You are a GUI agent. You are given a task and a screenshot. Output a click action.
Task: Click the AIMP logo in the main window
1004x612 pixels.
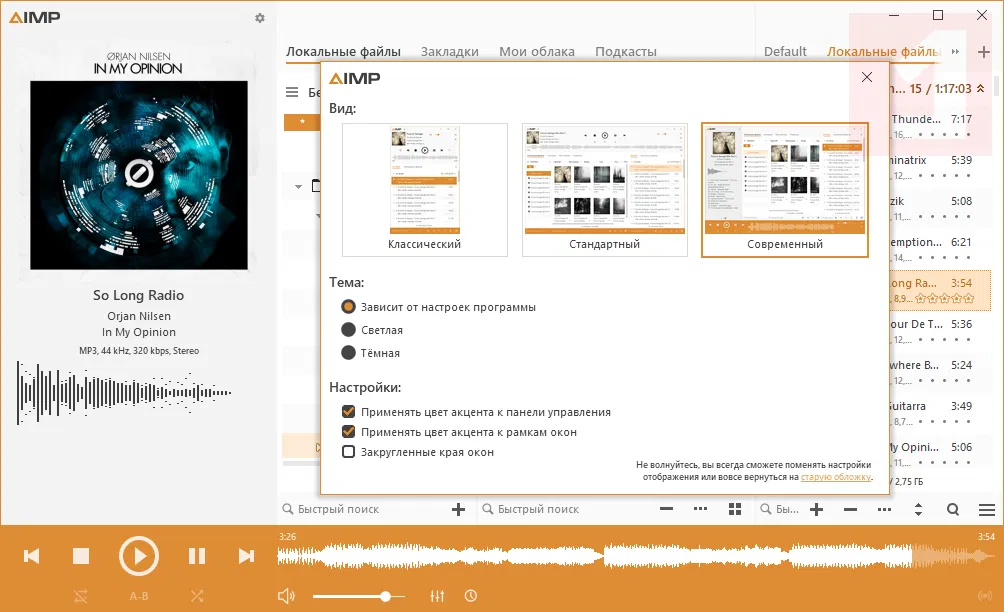point(35,17)
